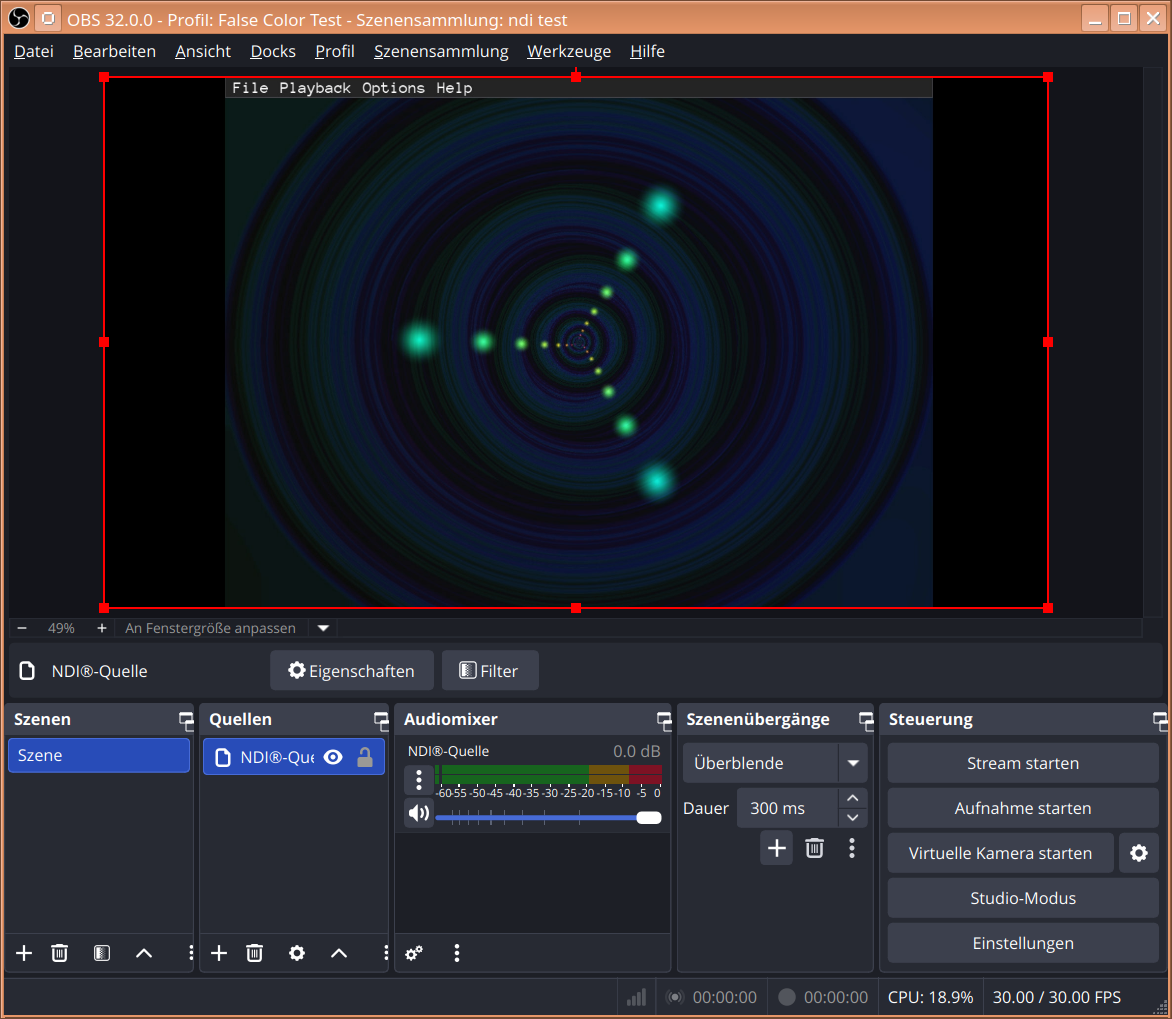The height and width of the screenshot is (1019, 1172).
Task: Click the Aufnahme starten button
Action: click(x=1022, y=808)
